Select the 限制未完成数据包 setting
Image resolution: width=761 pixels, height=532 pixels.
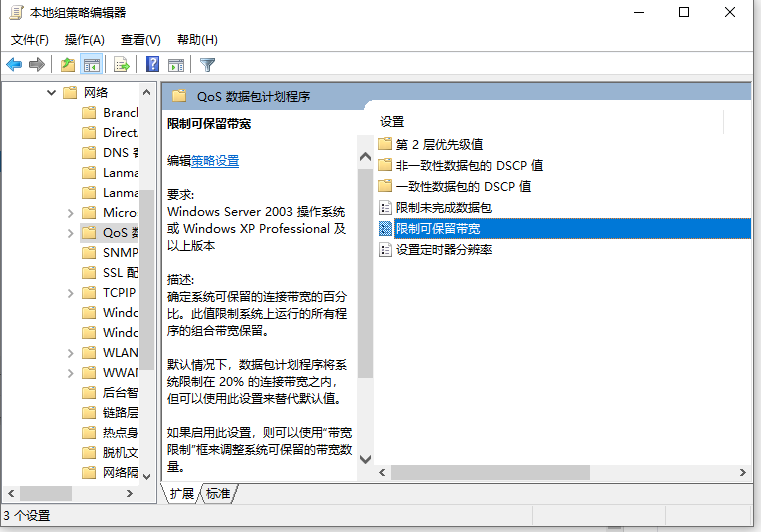(x=443, y=208)
